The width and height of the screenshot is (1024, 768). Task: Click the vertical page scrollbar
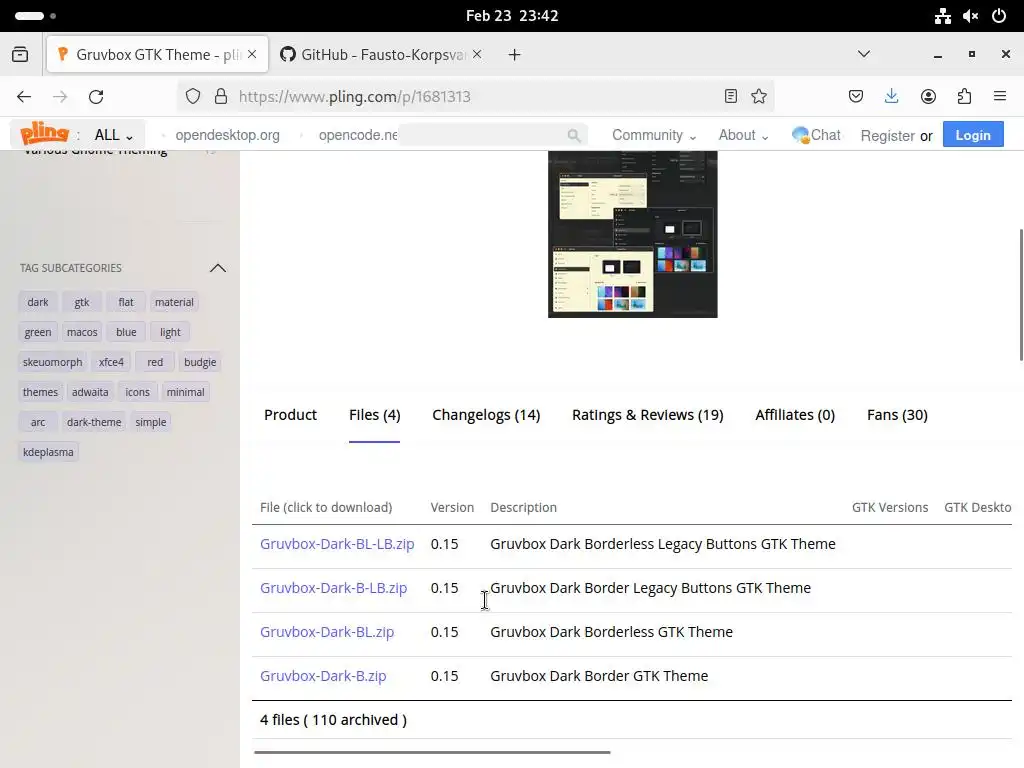(1020, 294)
